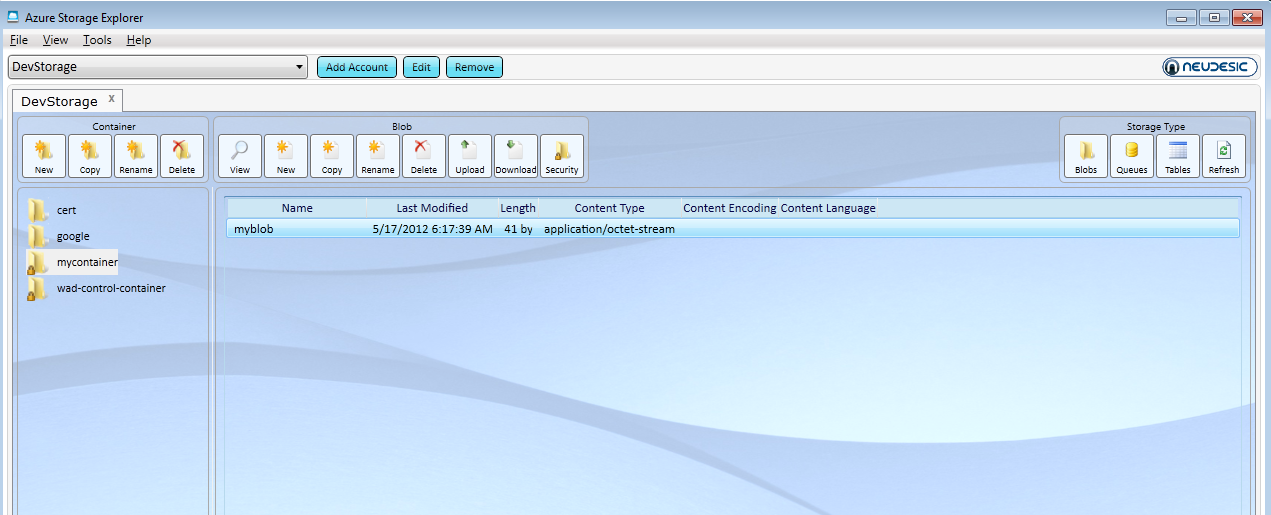This screenshot has height=515, width=1271.
Task: Select the cert container folder
Action: click(x=52, y=210)
